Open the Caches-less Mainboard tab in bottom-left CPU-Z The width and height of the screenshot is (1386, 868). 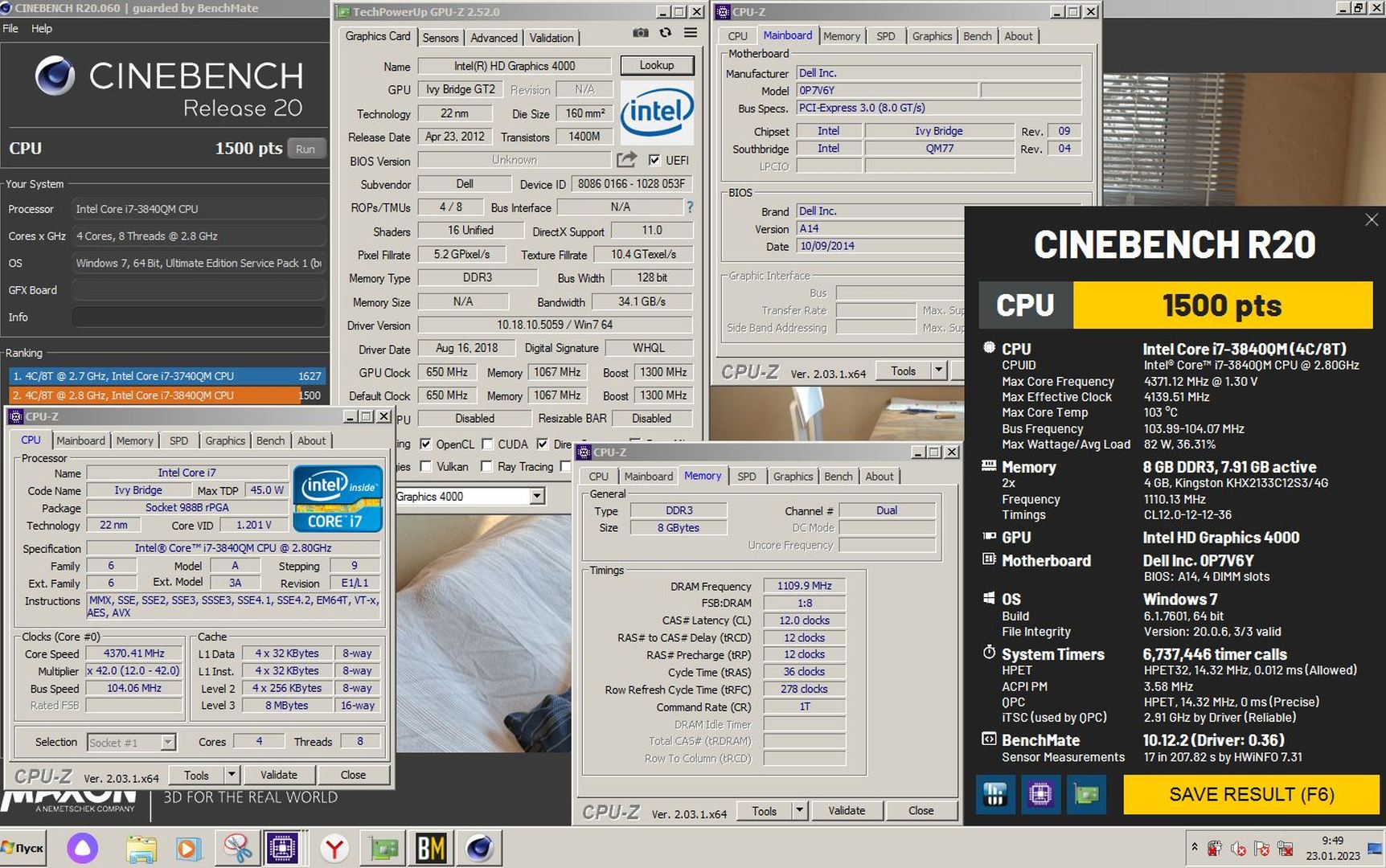[x=80, y=440]
